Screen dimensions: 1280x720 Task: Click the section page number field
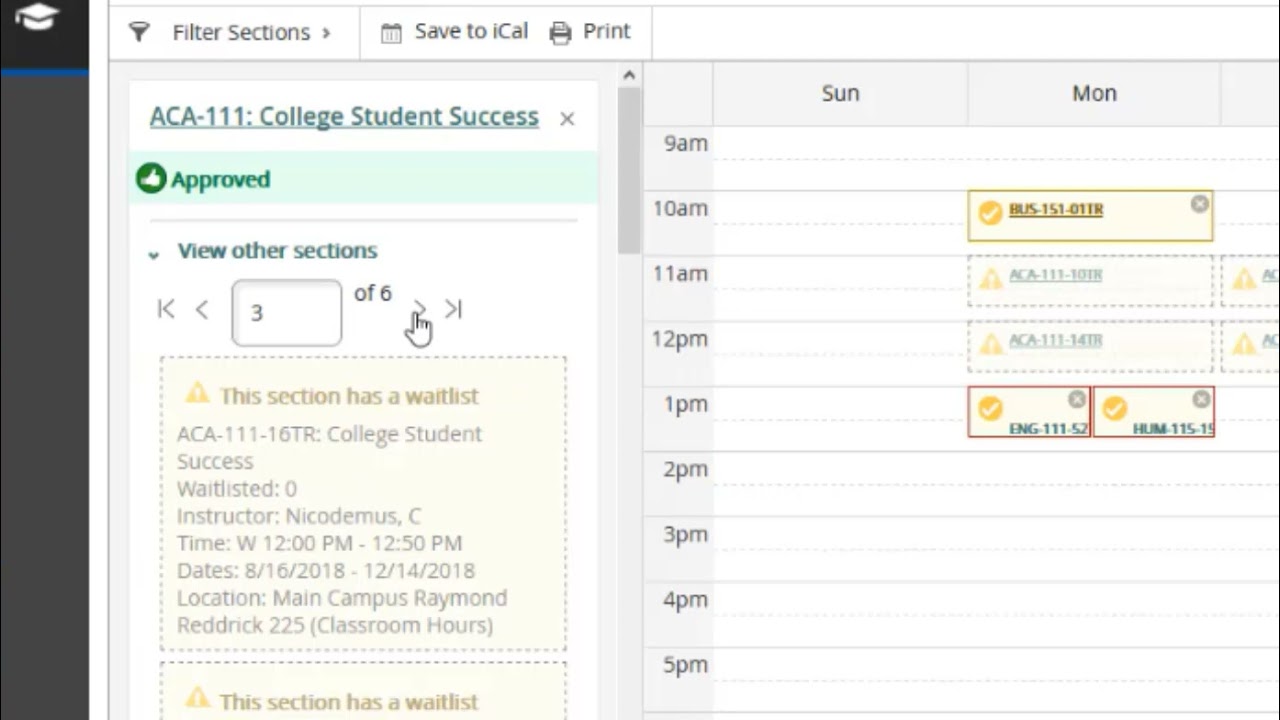tap(286, 313)
